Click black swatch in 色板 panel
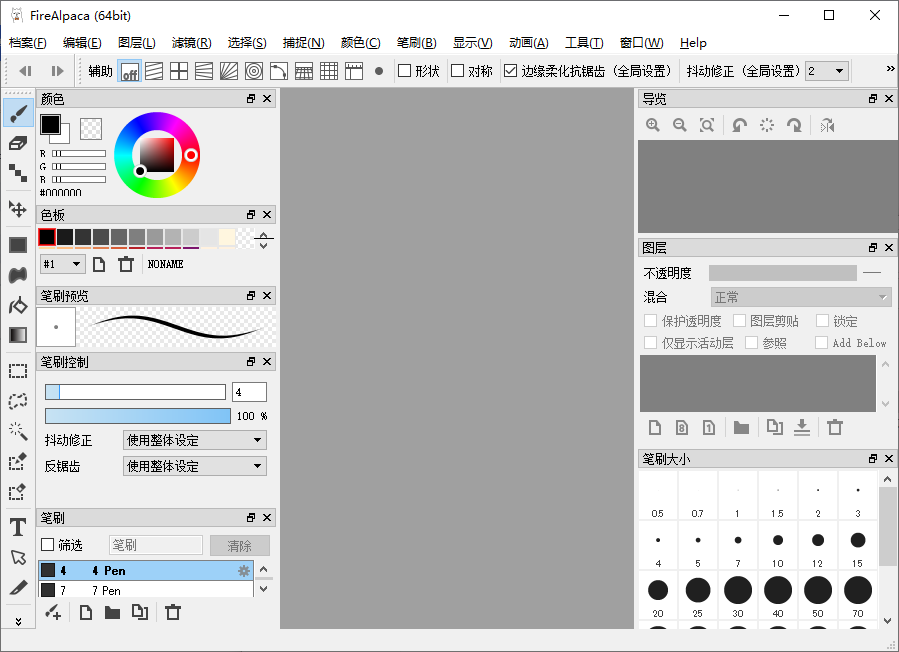 [x=47, y=237]
